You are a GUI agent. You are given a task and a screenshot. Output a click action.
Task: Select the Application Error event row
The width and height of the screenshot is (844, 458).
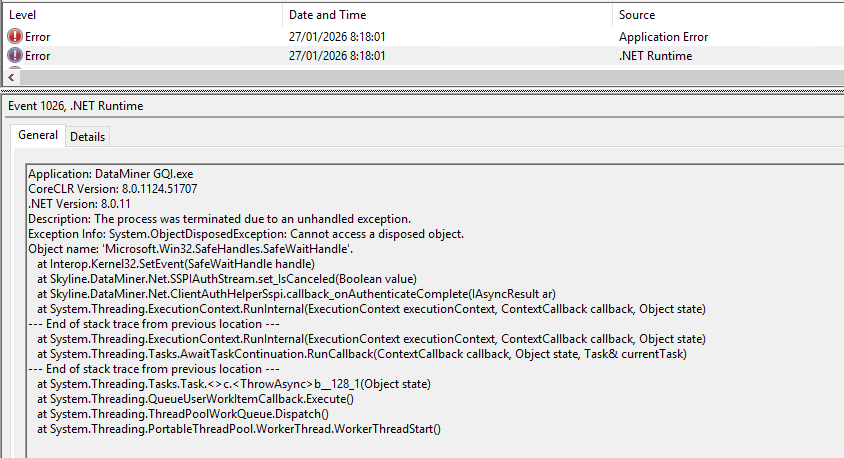tap(424, 37)
